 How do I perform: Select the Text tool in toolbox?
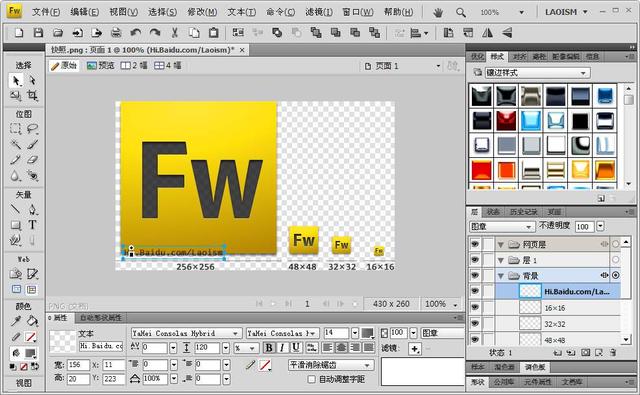click(x=32, y=225)
